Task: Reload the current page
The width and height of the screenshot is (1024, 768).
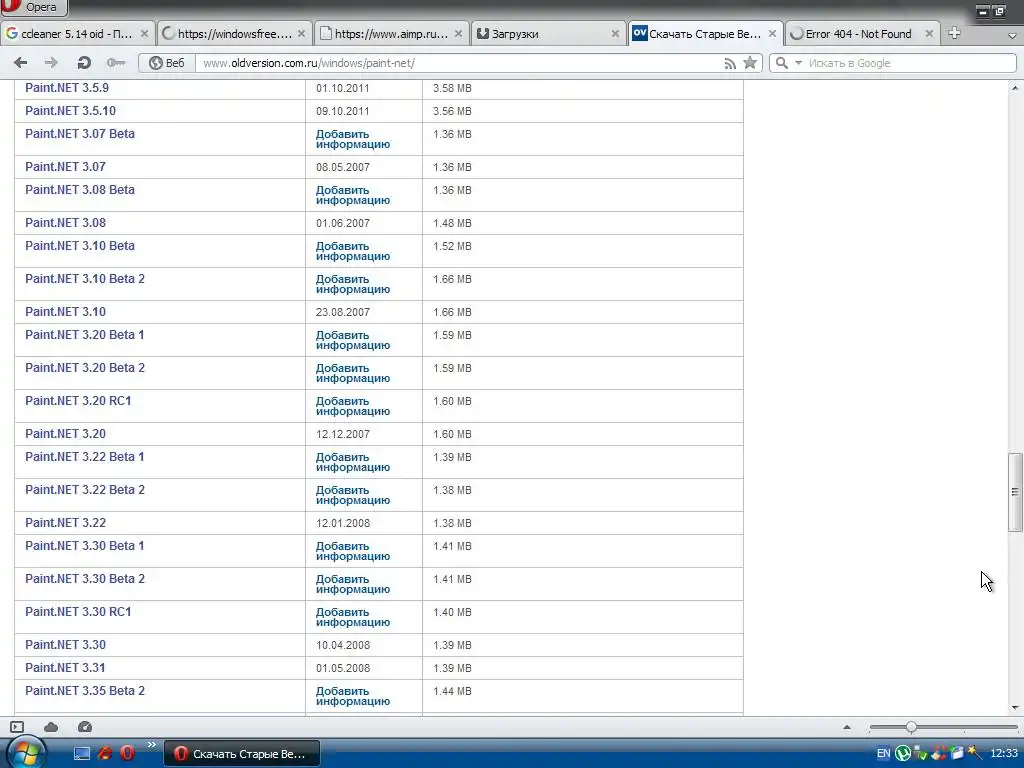Action: [84, 63]
